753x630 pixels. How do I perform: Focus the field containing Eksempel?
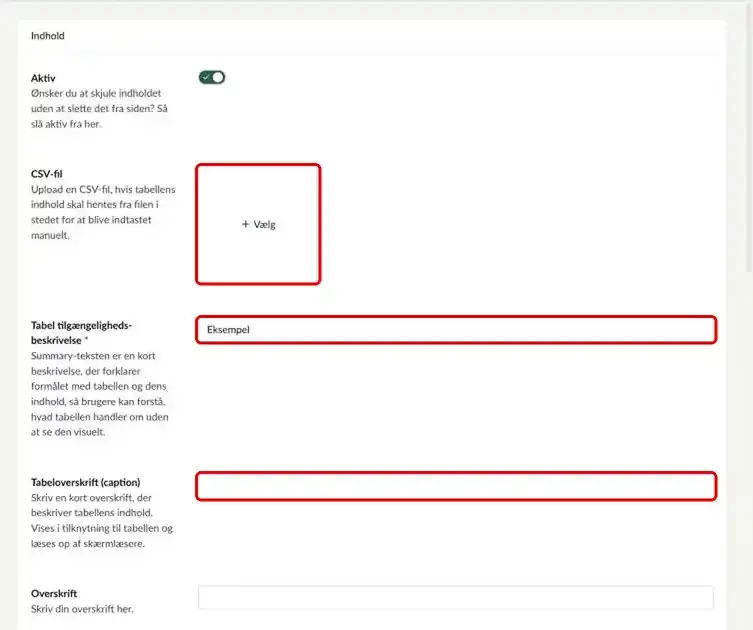pos(456,329)
